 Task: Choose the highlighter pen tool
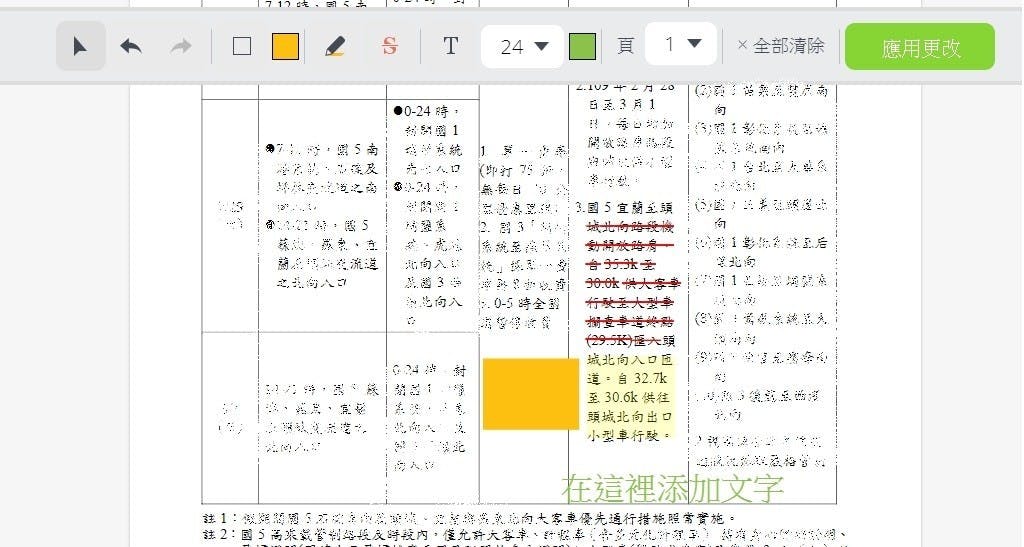[x=335, y=46]
